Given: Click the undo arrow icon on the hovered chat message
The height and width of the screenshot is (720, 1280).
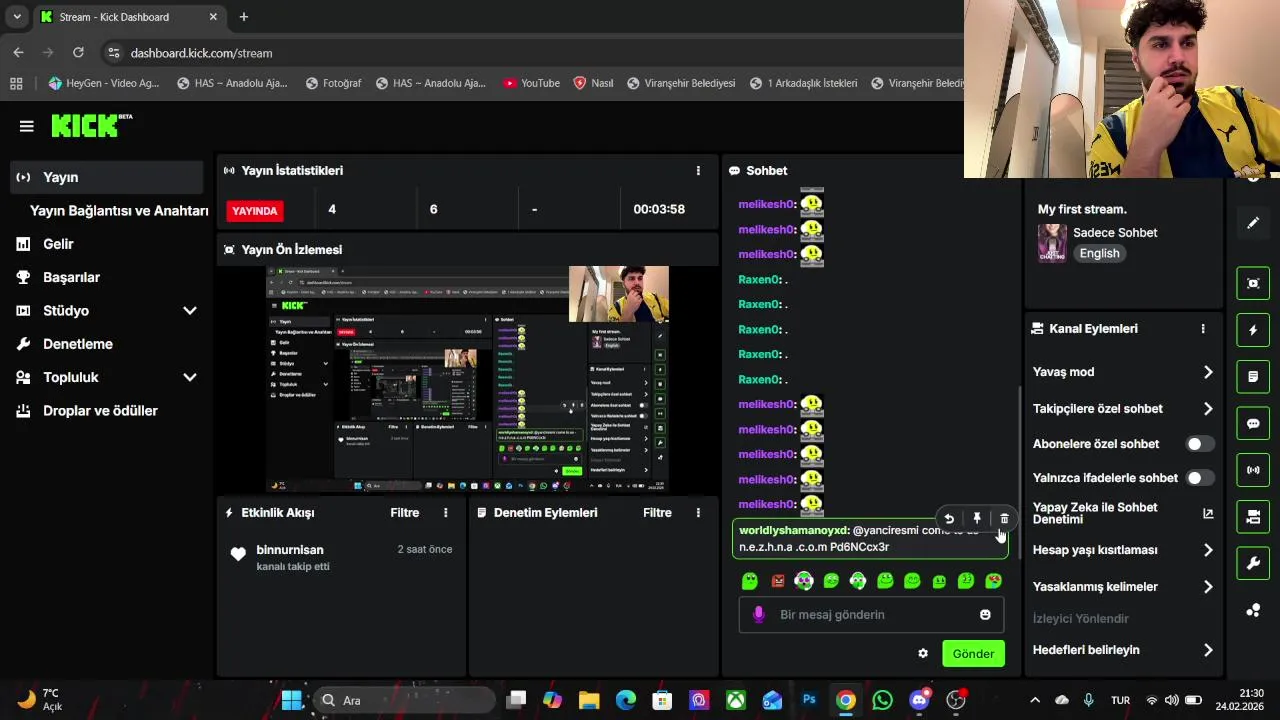Looking at the screenshot, I should 949,519.
